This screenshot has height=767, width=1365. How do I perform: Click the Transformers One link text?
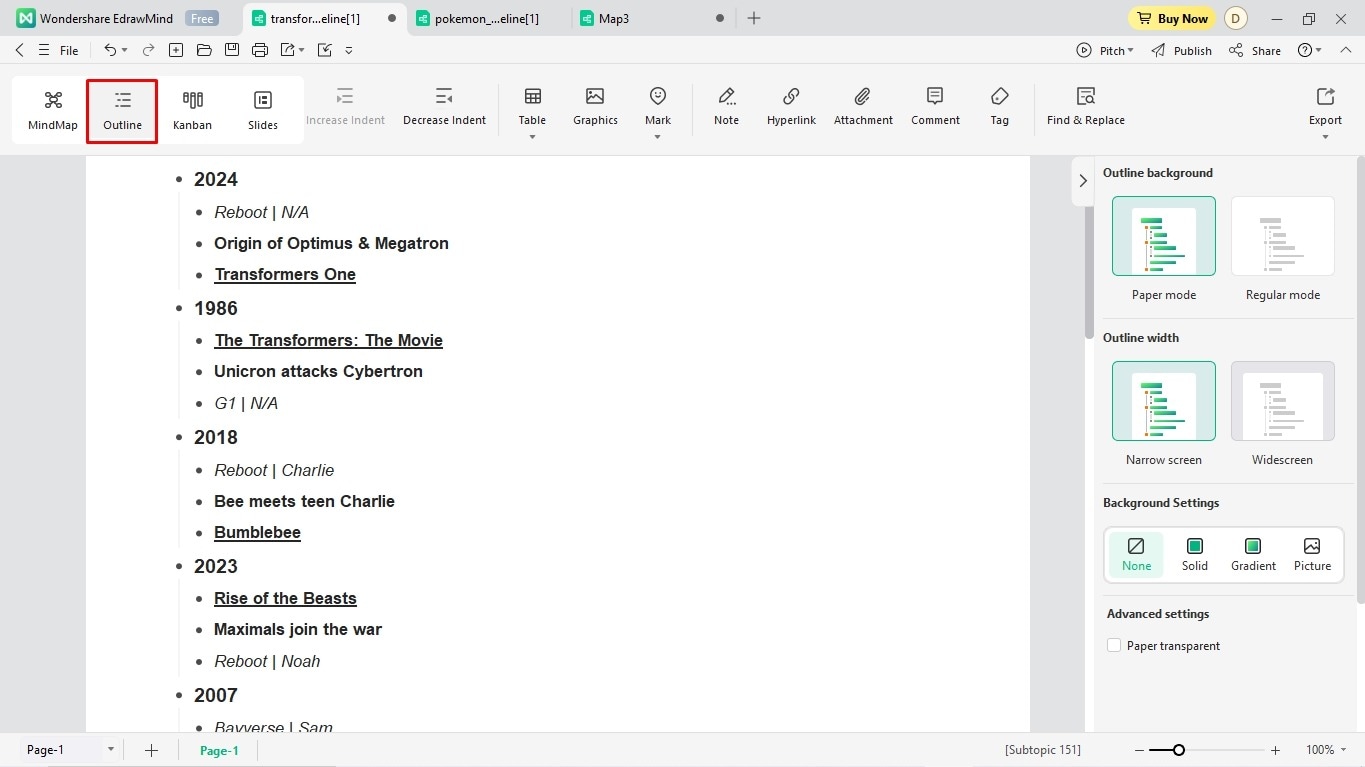pyautogui.click(x=285, y=274)
